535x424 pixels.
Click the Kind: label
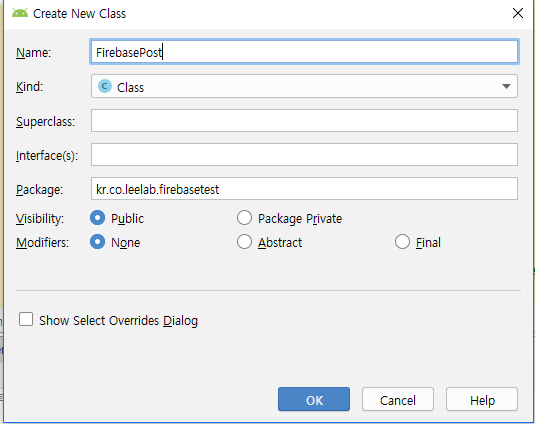point(30,87)
